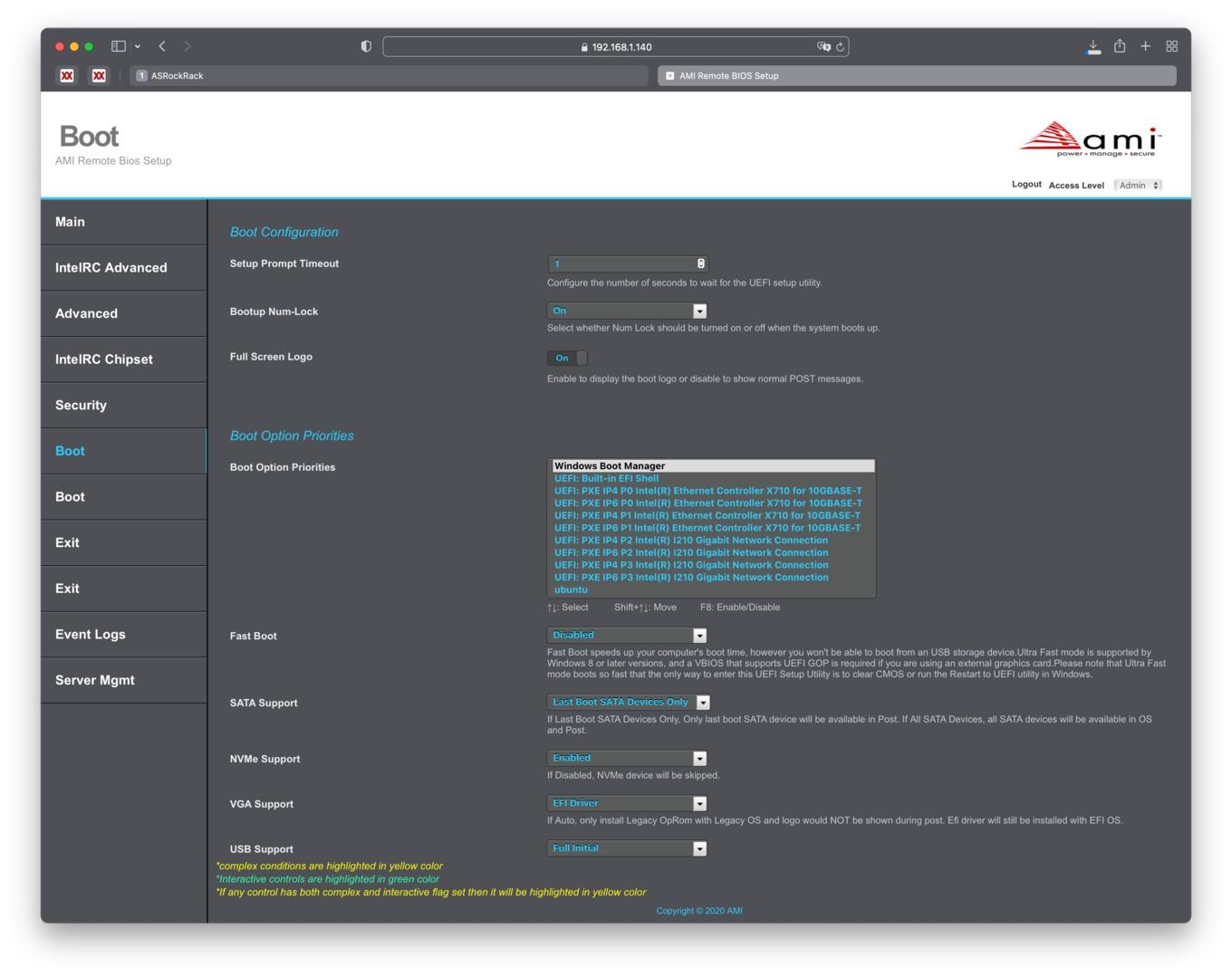1232x977 pixels.
Task: Go back with the Safari back arrow
Action: tap(162, 46)
